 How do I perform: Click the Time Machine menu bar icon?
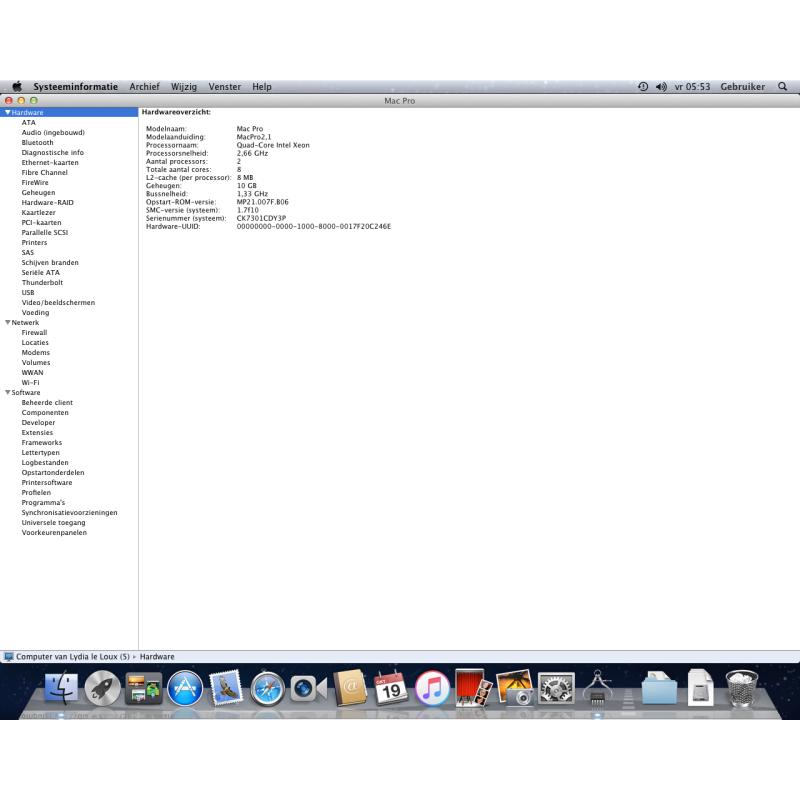point(643,87)
